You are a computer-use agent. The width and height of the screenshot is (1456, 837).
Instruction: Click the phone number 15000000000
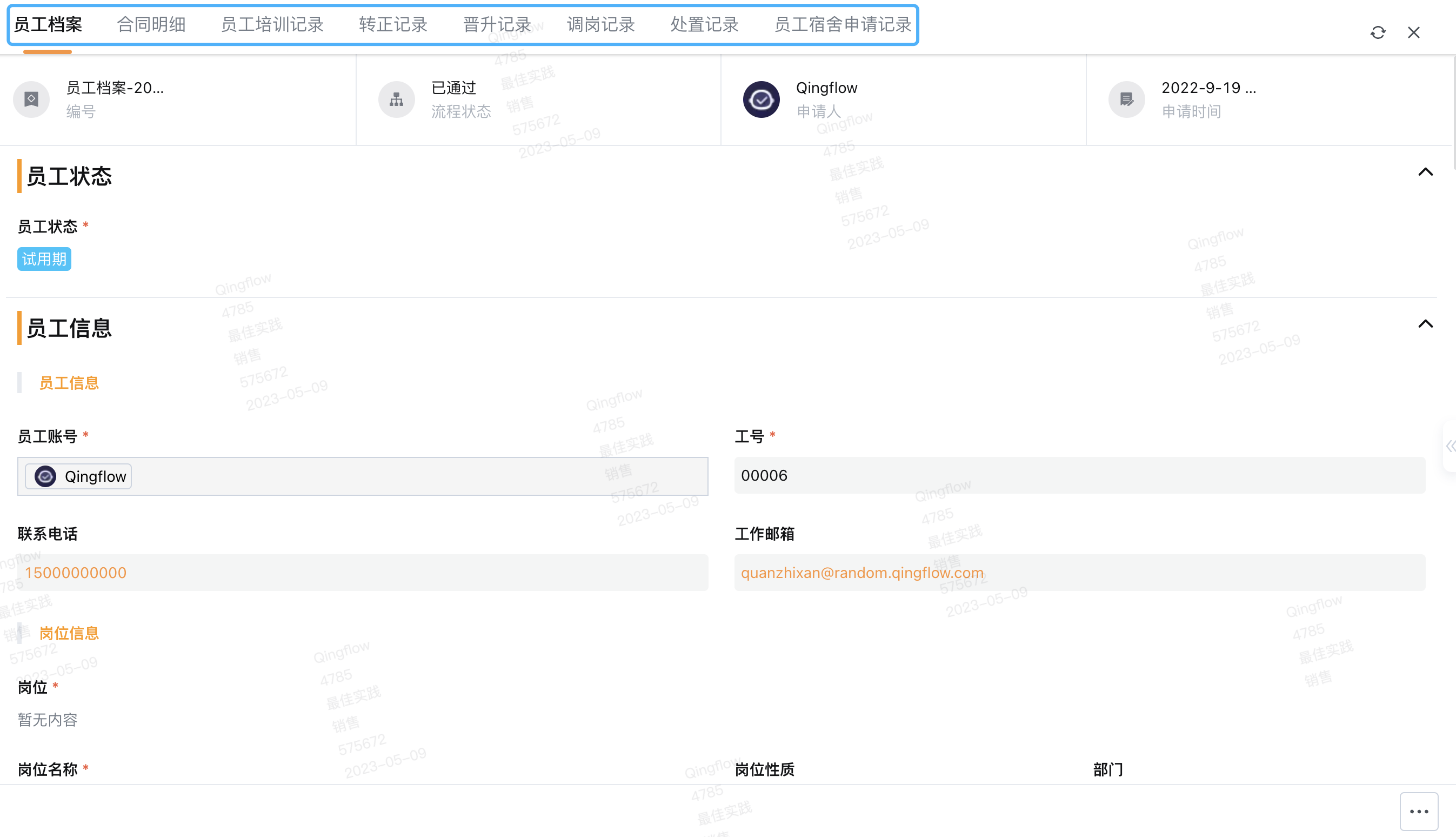point(75,573)
